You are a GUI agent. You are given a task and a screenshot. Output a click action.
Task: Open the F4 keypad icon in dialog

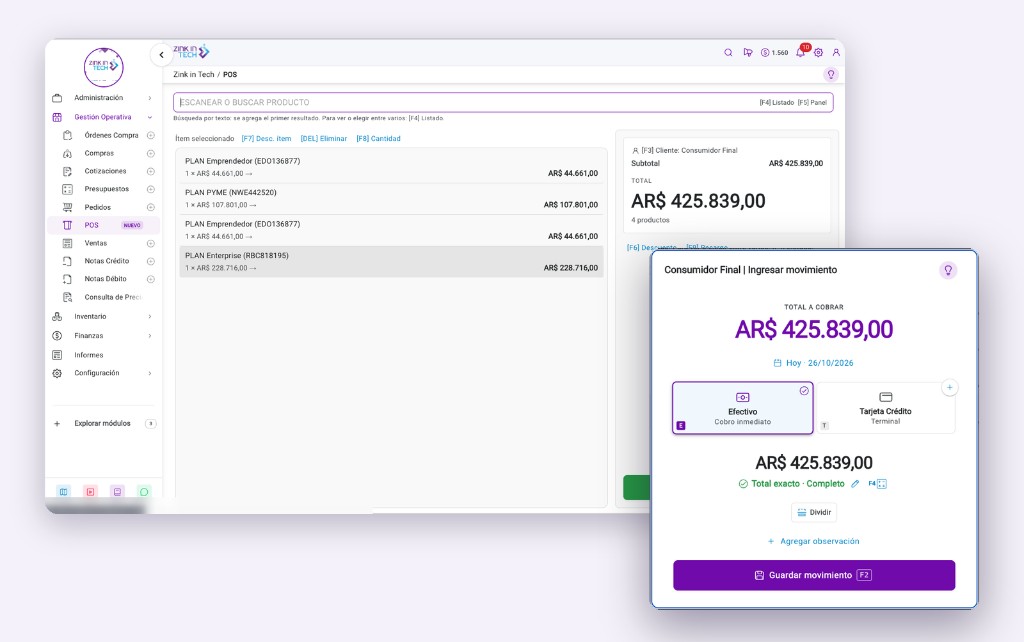pos(878,484)
